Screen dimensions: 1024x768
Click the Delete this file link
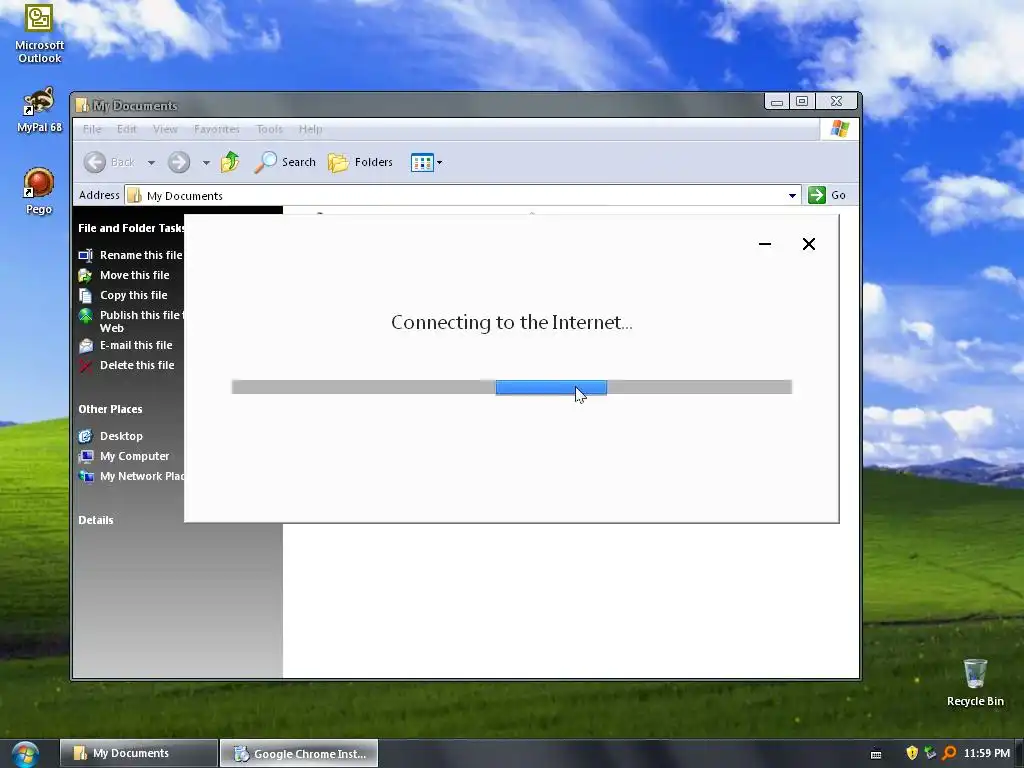click(137, 365)
